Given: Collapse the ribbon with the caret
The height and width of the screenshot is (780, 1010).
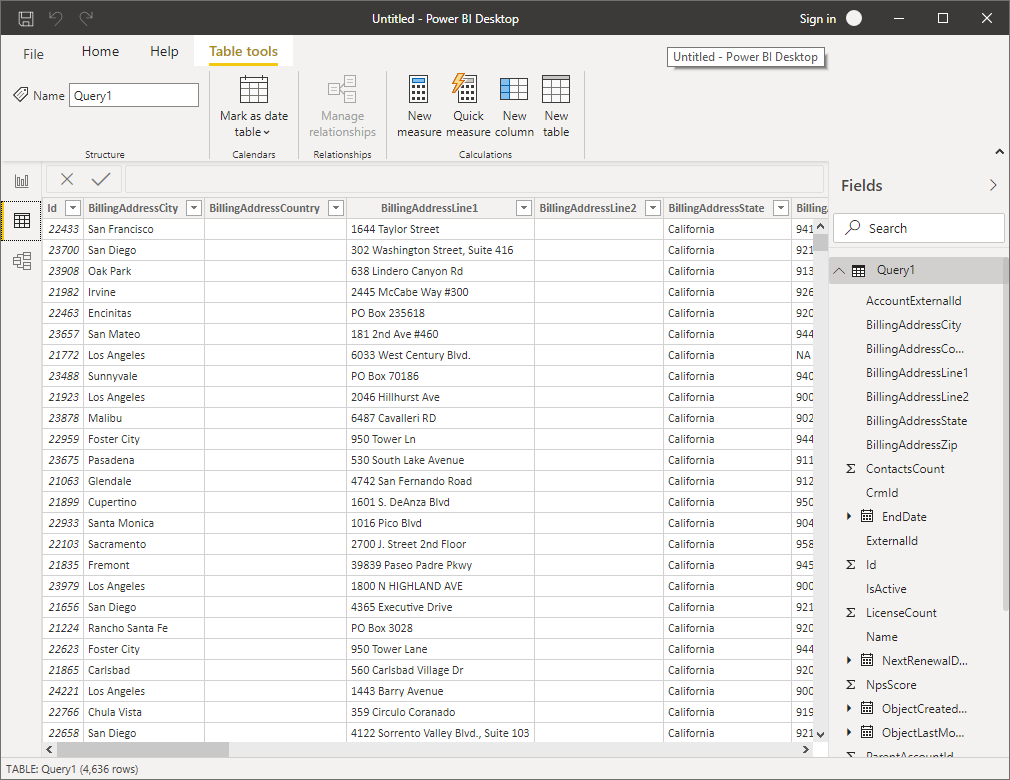Looking at the screenshot, I should click(999, 152).
